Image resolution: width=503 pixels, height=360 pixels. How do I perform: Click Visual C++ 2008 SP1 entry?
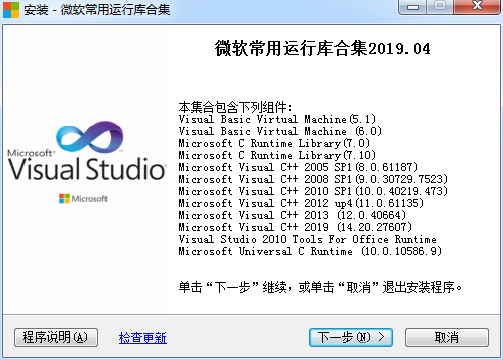point(313,179)
